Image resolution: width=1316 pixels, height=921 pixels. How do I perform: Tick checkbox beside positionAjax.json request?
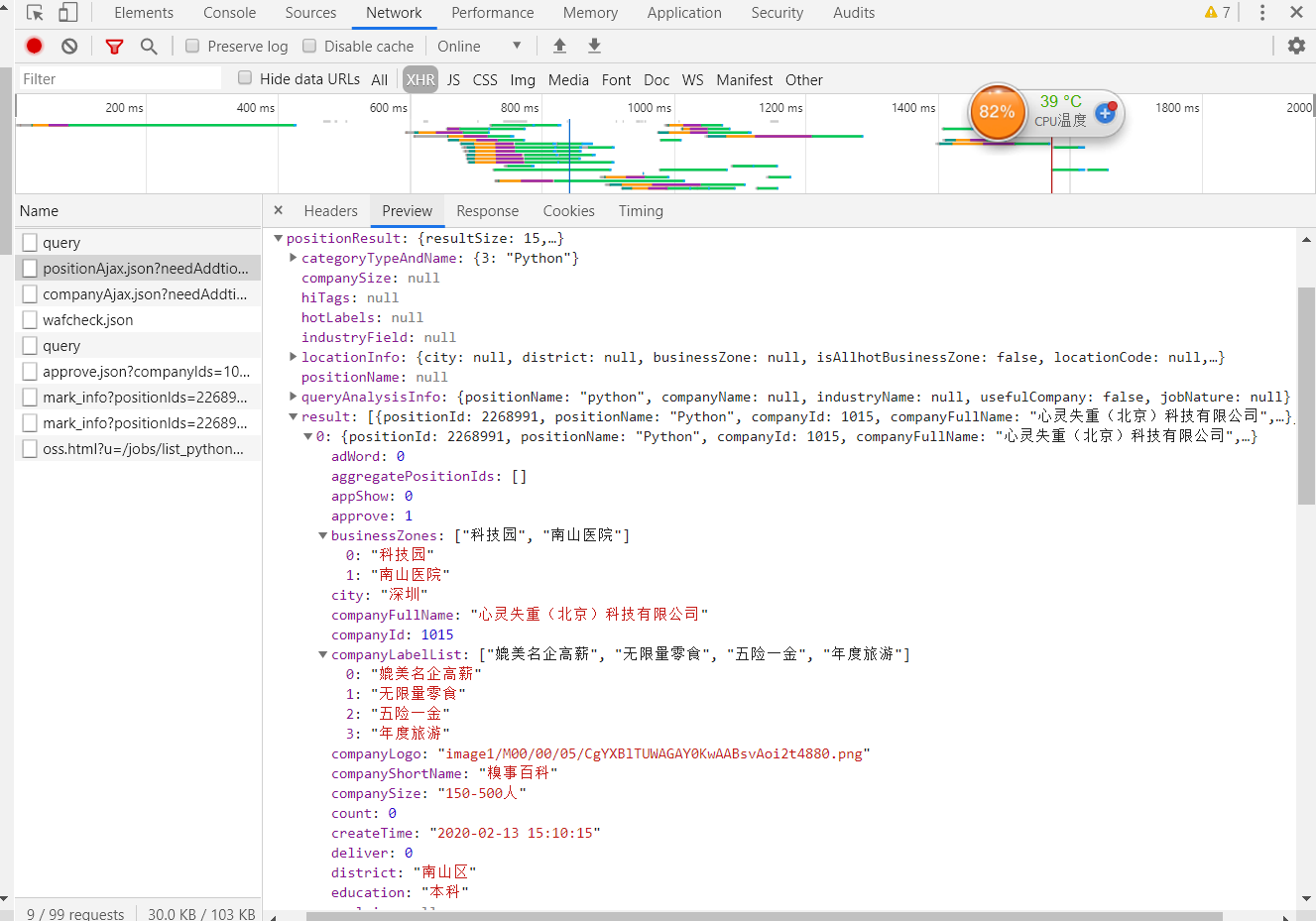[x=30, y=269]
